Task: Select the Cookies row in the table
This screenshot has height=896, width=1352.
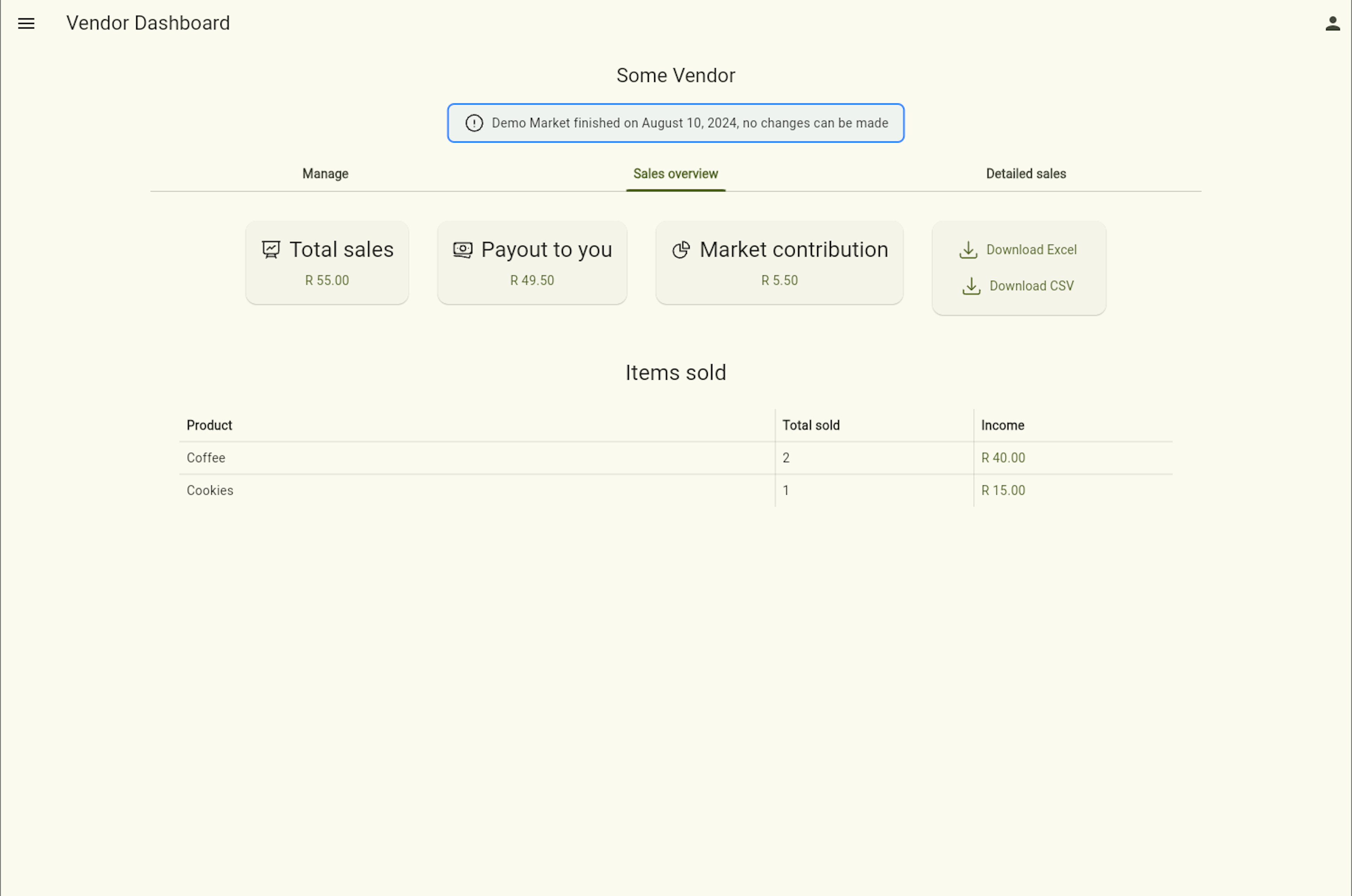Action: (x=210, y=490)
